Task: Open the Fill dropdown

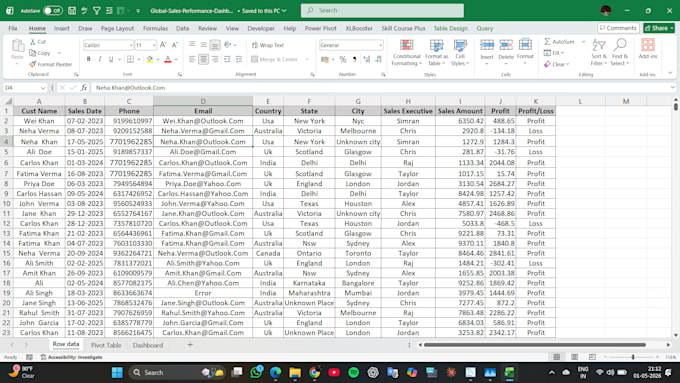Action: (554, 53)
